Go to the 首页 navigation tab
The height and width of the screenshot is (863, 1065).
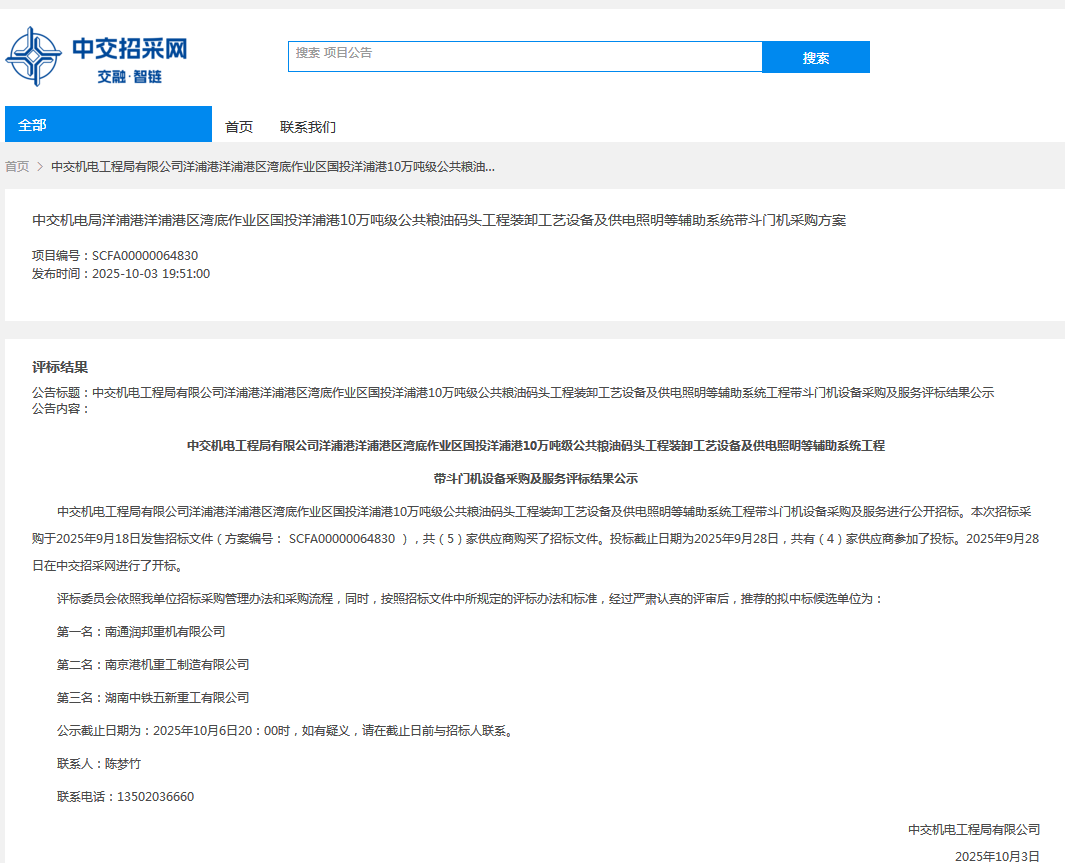coord(239,127)
